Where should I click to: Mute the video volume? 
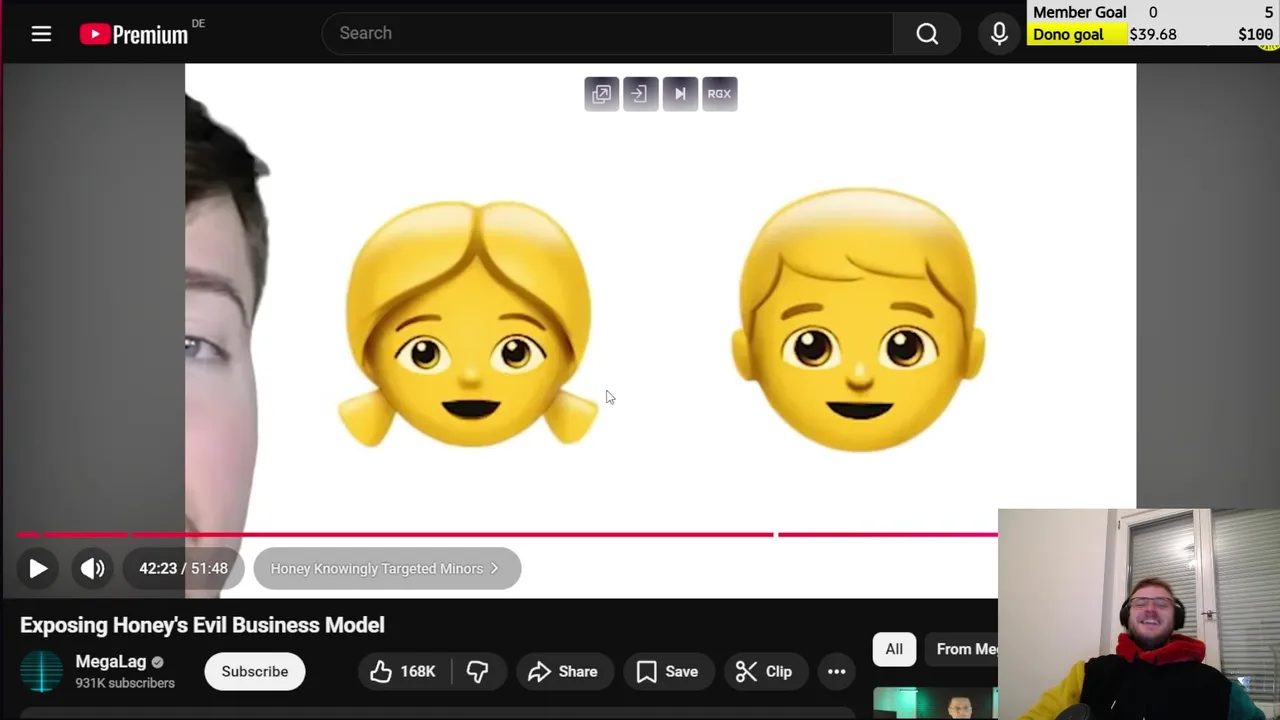(93, 568)
